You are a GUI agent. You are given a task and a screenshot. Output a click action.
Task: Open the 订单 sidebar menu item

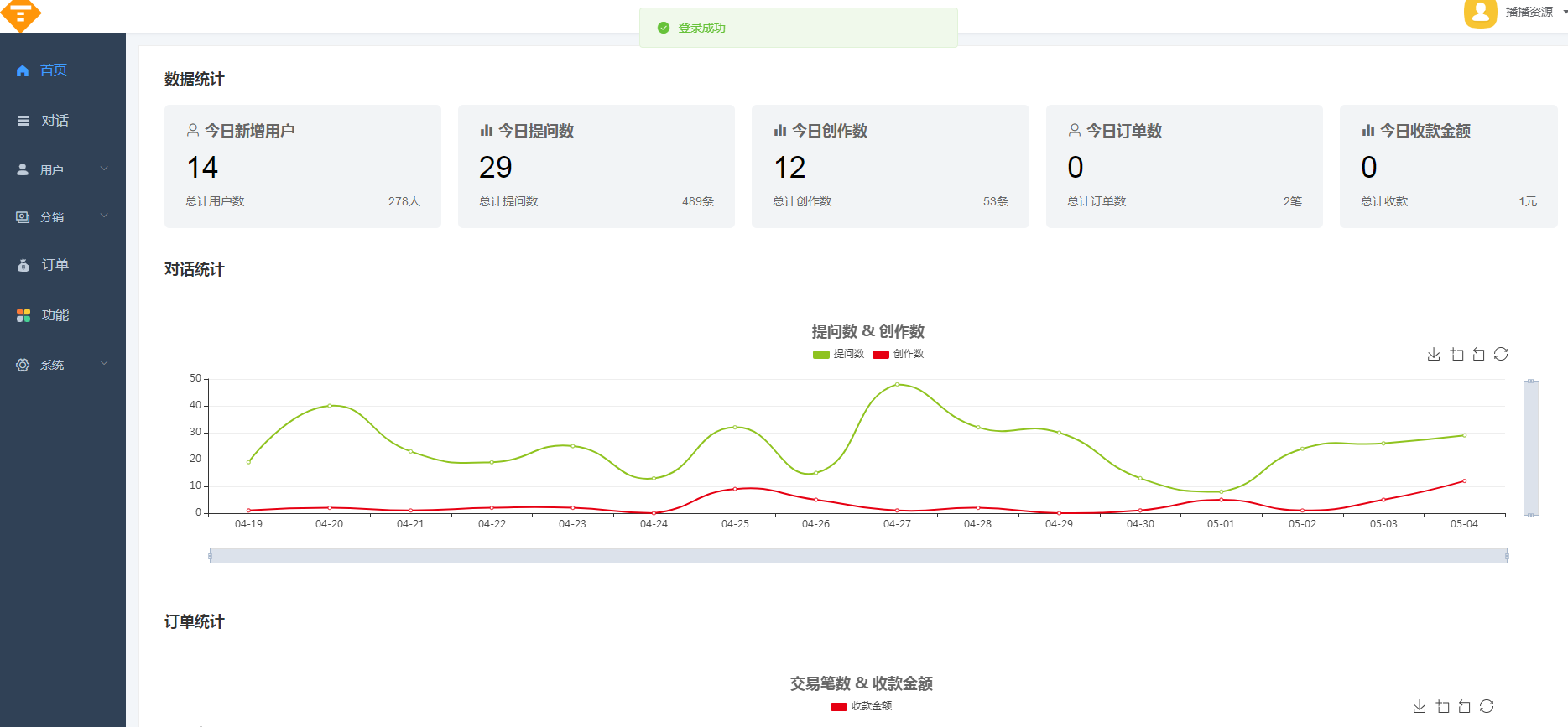pyautogui.click(x=63, y=265)
